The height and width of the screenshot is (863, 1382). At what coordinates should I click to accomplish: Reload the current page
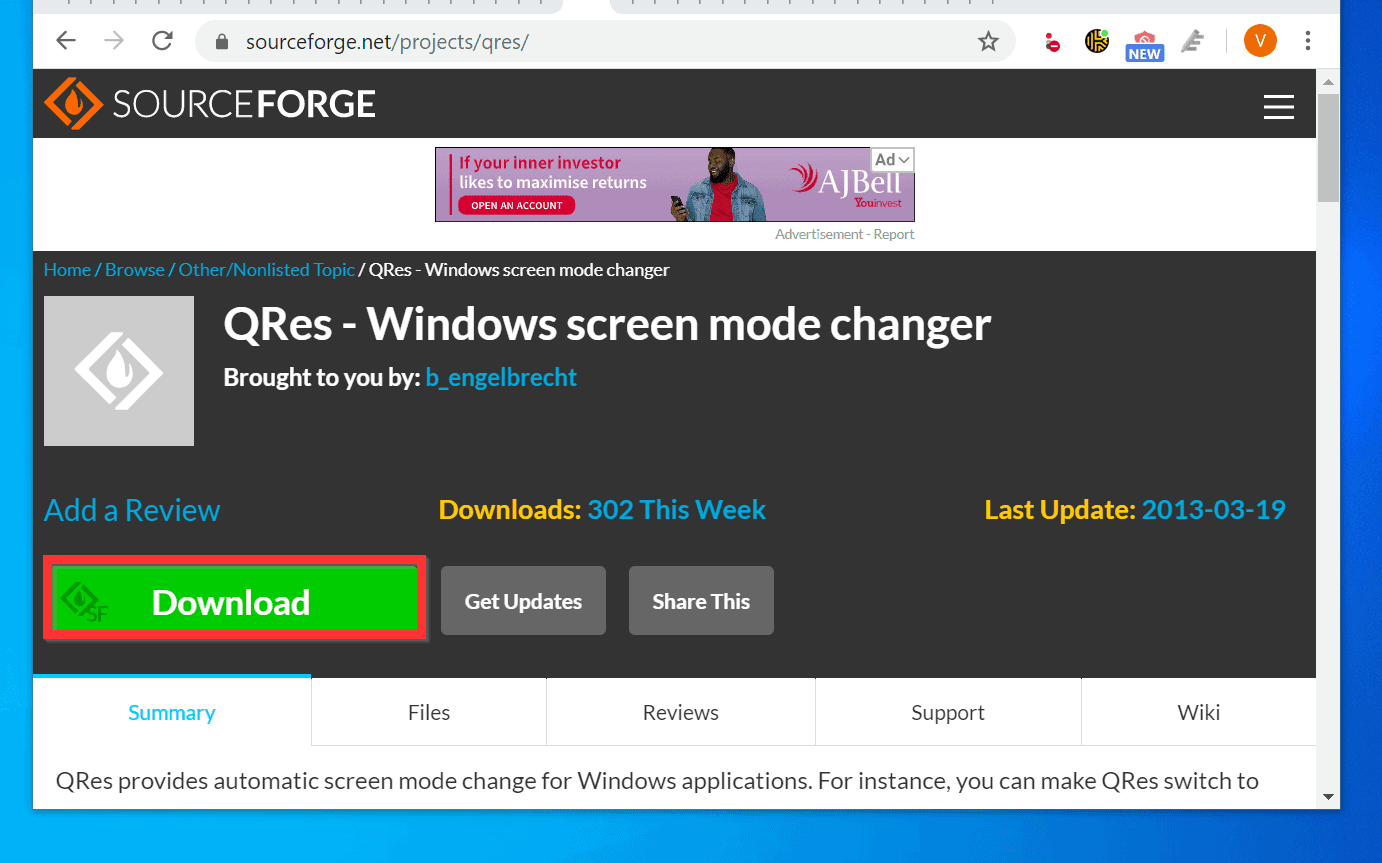pyautogui.click(x=162, y=41)
